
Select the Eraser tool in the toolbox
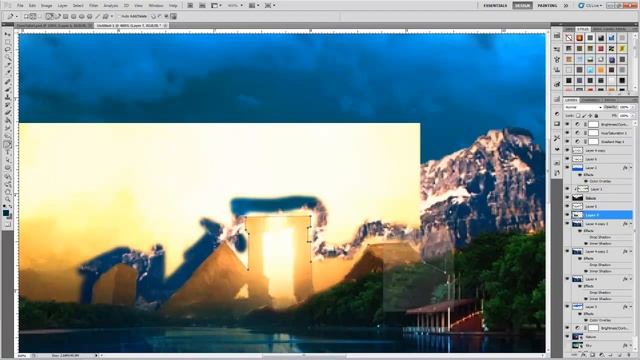(x=8, y=113)
